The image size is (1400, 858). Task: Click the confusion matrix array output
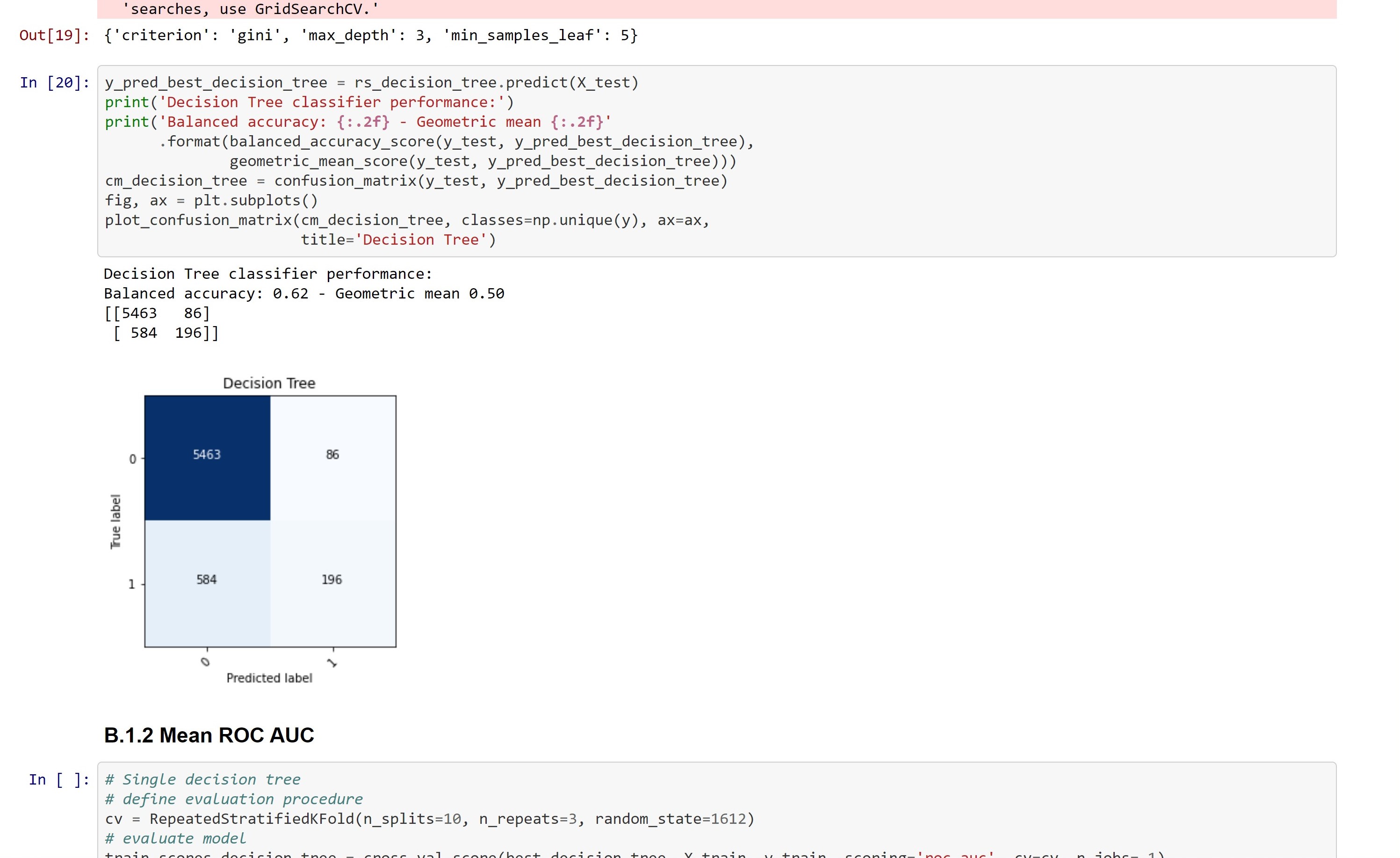[159, 322]
